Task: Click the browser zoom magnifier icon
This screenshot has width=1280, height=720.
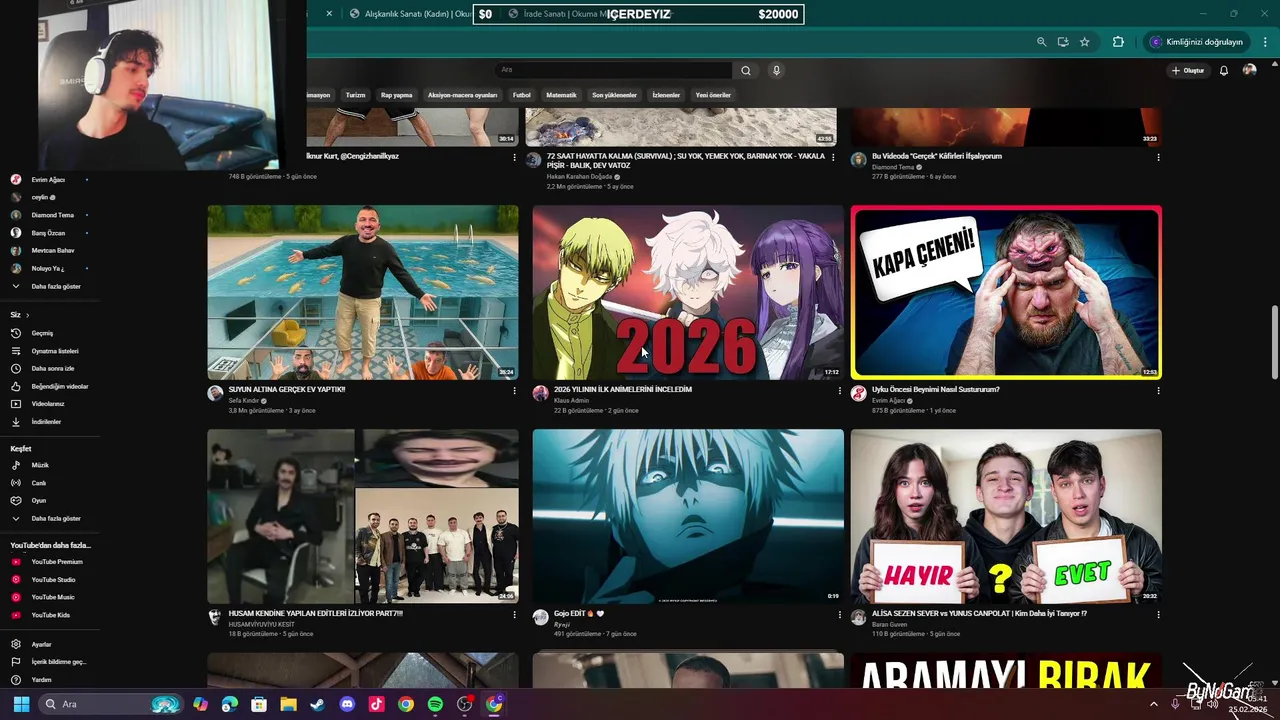Action: pyautogui.click(x=1041, y=42)
